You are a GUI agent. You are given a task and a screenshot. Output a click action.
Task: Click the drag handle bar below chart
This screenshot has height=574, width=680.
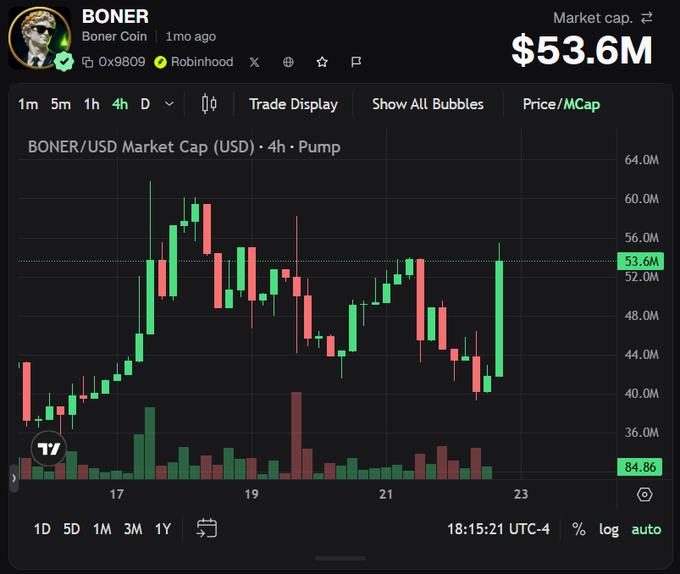[x=340, y=558]
